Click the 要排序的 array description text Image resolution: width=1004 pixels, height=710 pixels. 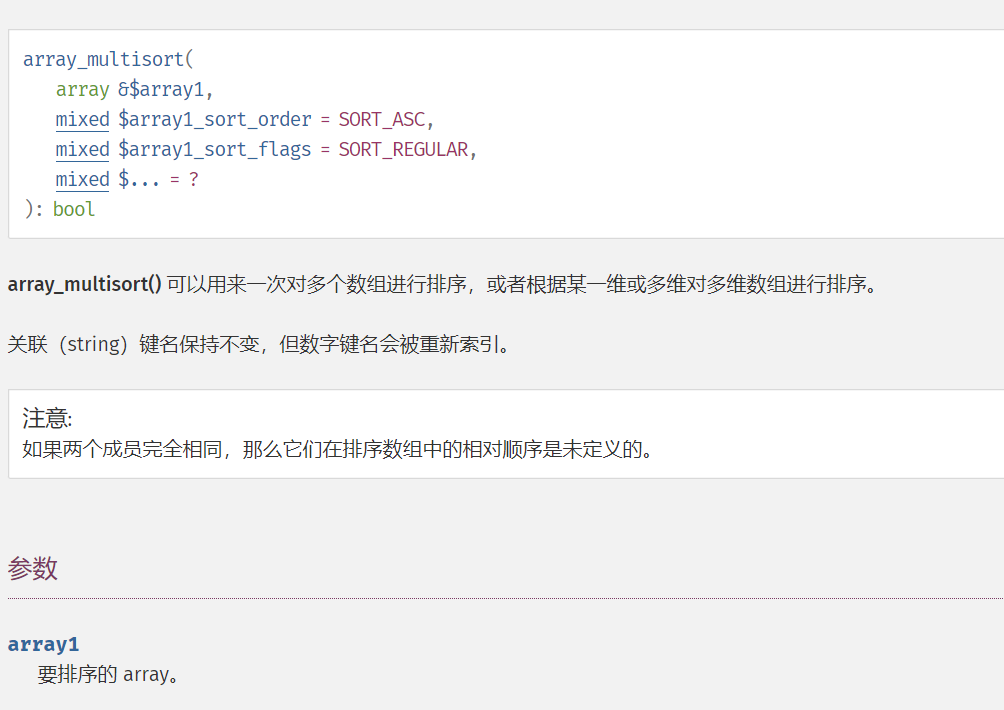click(108, 675)
